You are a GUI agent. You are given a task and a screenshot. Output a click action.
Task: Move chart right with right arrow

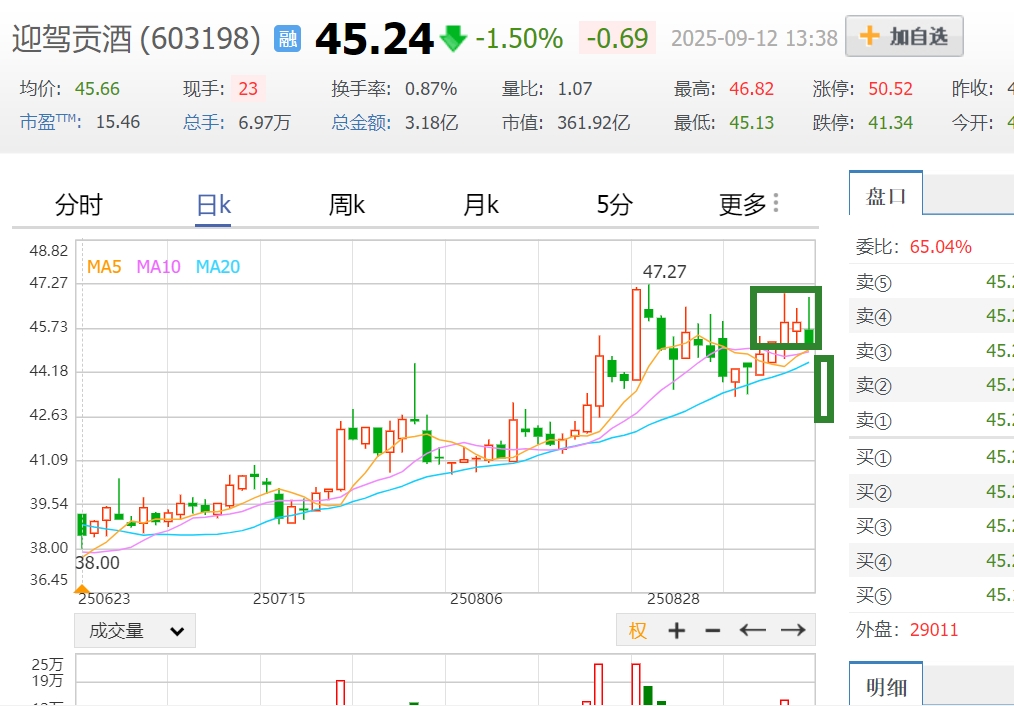[793, 630]
